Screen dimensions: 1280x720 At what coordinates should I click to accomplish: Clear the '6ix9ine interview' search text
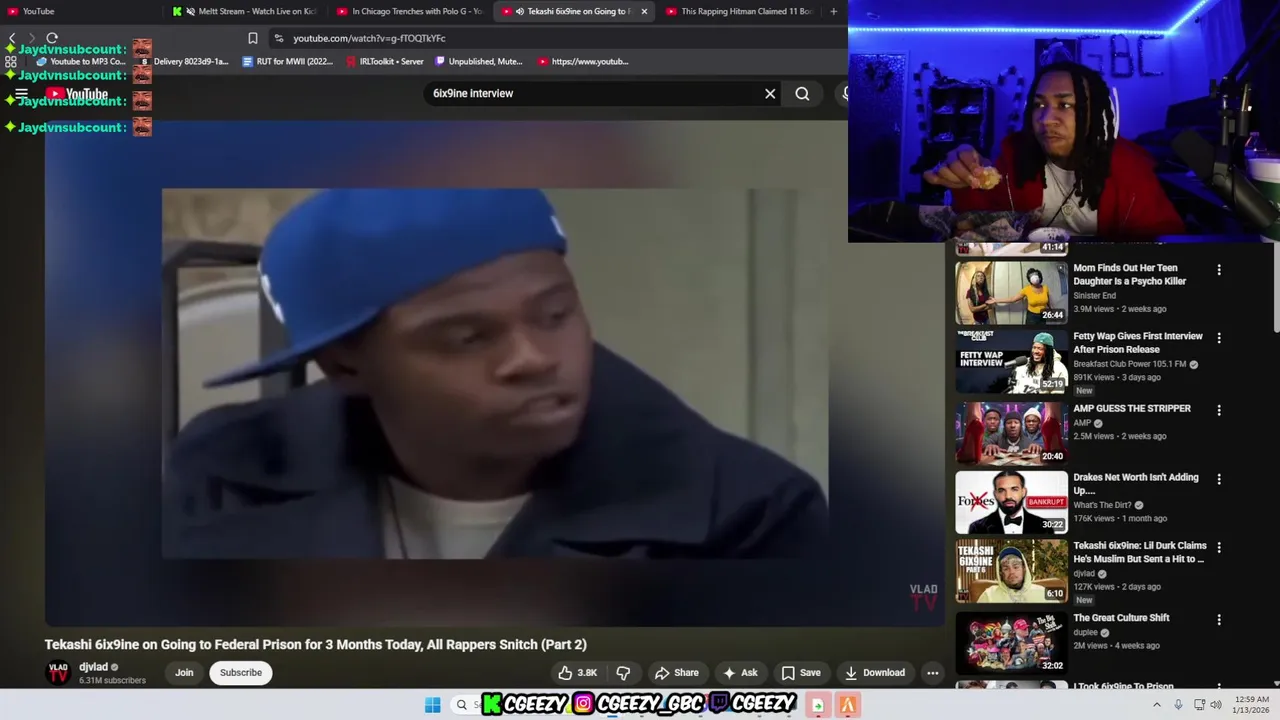(770, 94)
